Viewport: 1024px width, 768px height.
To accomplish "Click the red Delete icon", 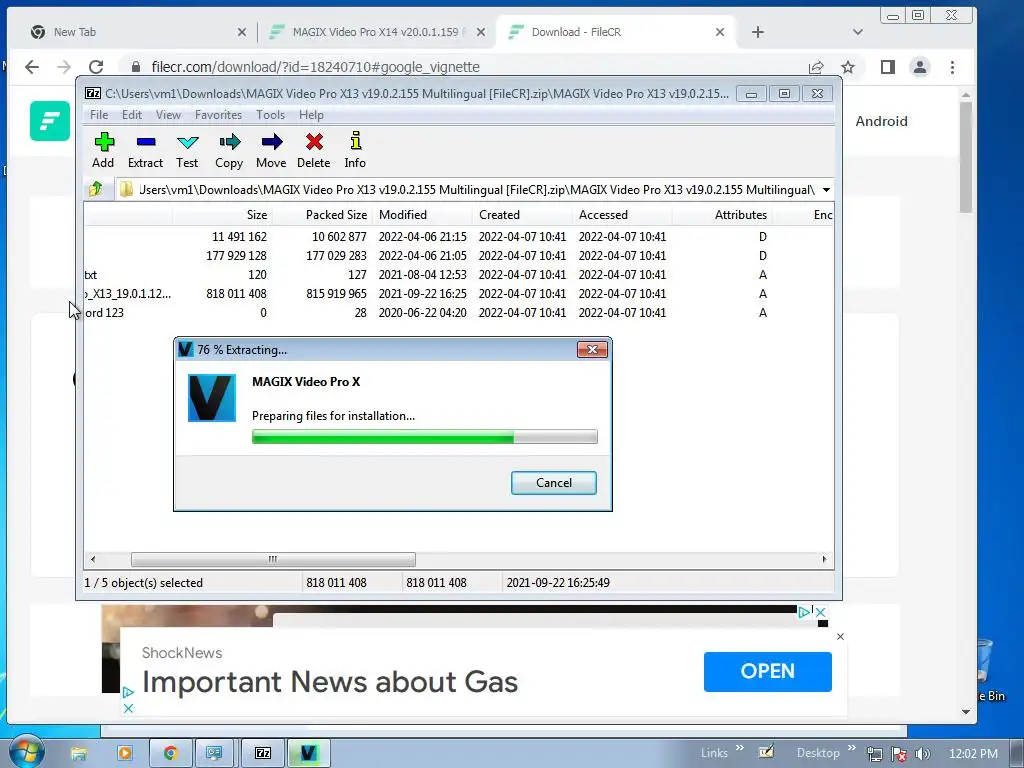I will 313,151.
